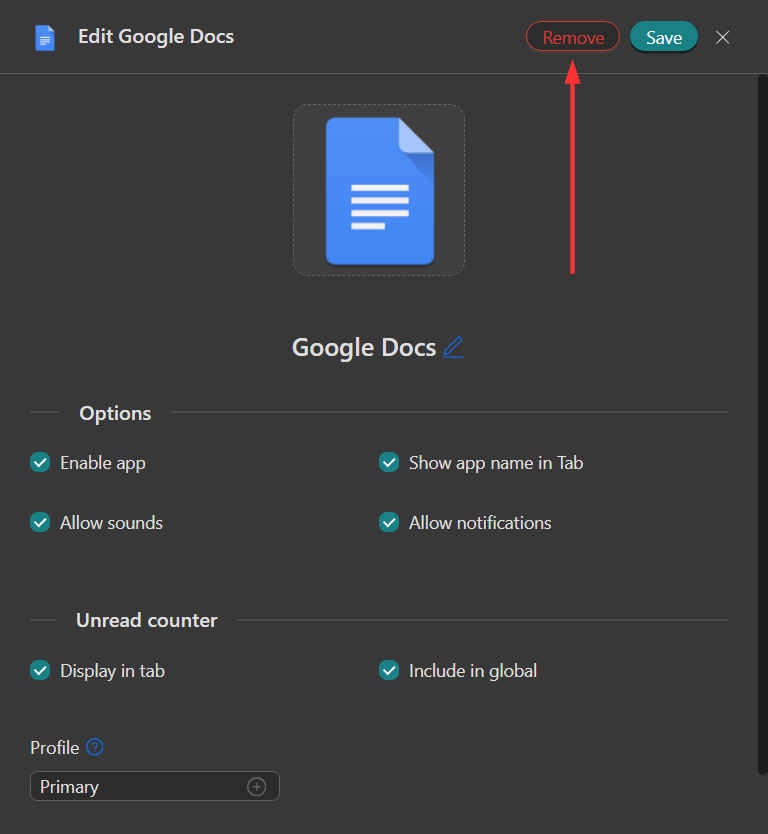Viewport: 768px width, 834px height.
Task: Uncheck Include in global checkbox
Action: [389, 671]
